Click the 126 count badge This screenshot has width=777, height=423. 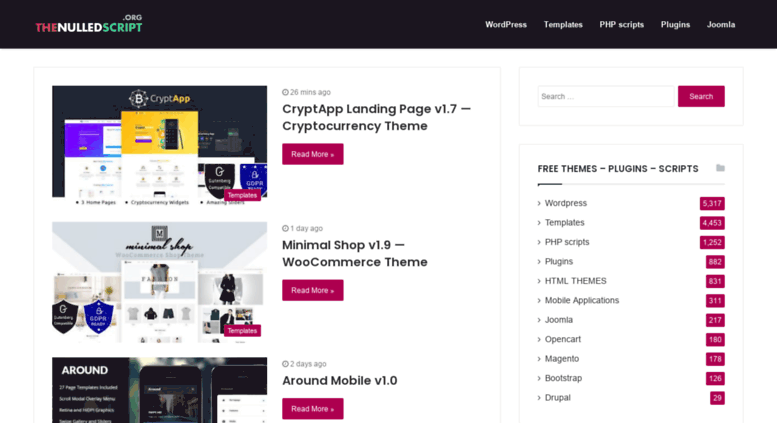click(x=715, y=378)
